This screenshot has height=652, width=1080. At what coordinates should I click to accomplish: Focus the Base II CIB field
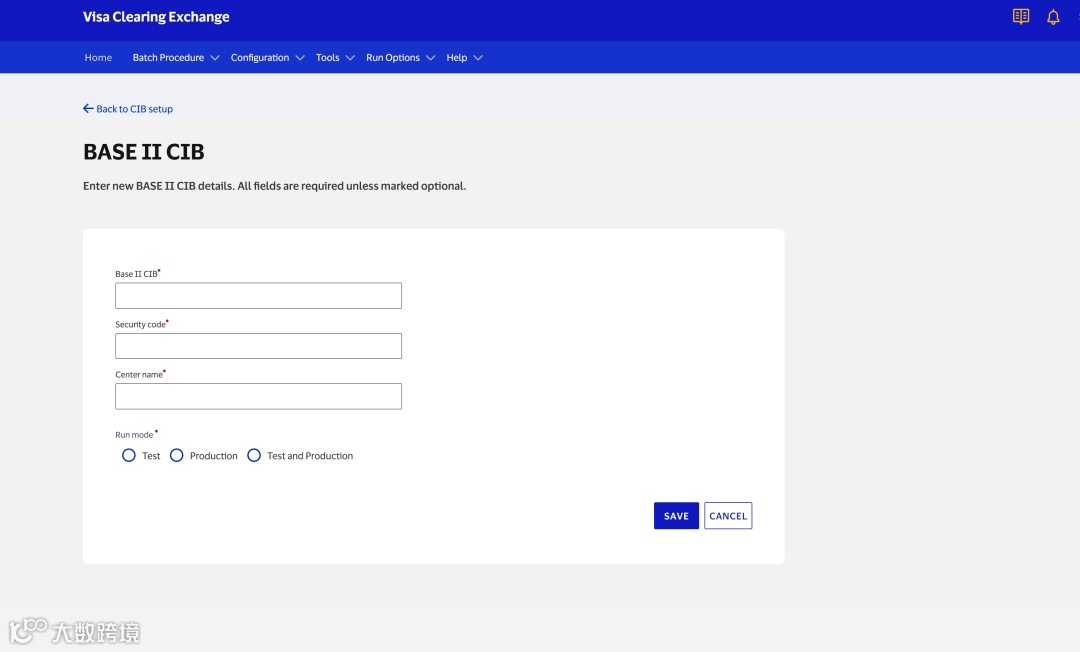coord(258,295)
